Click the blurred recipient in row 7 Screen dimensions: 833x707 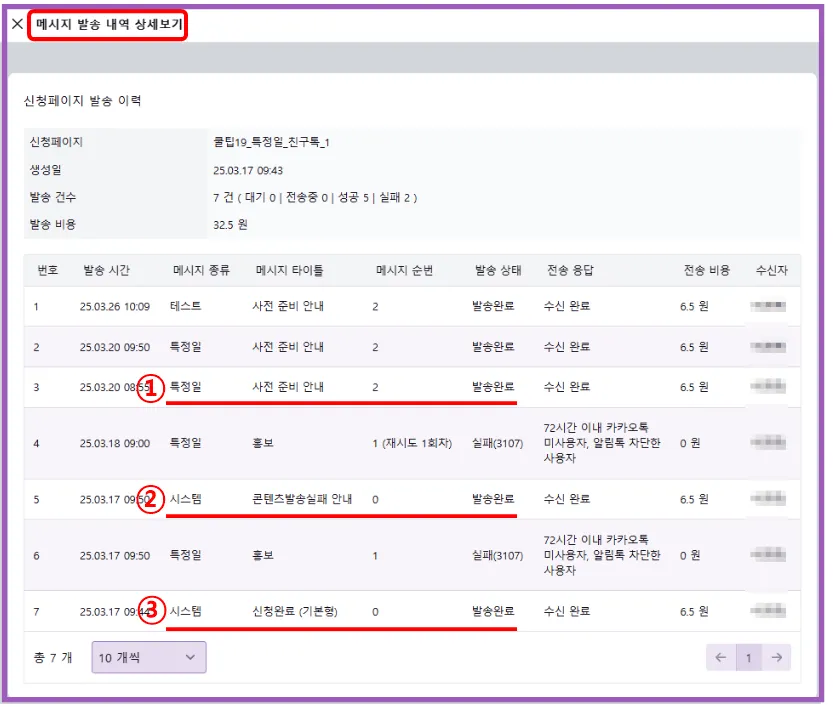768,610
